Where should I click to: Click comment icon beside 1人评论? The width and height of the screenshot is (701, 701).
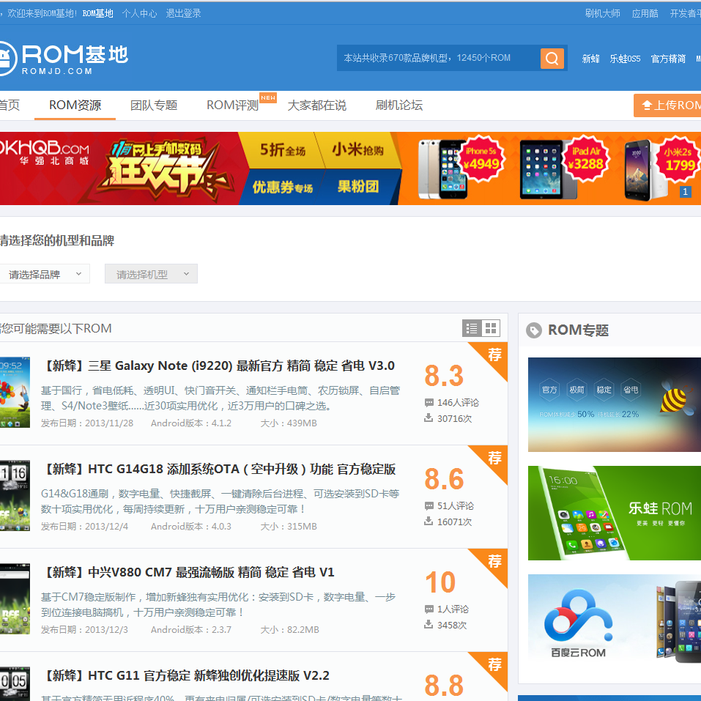(x=429, y=609)
